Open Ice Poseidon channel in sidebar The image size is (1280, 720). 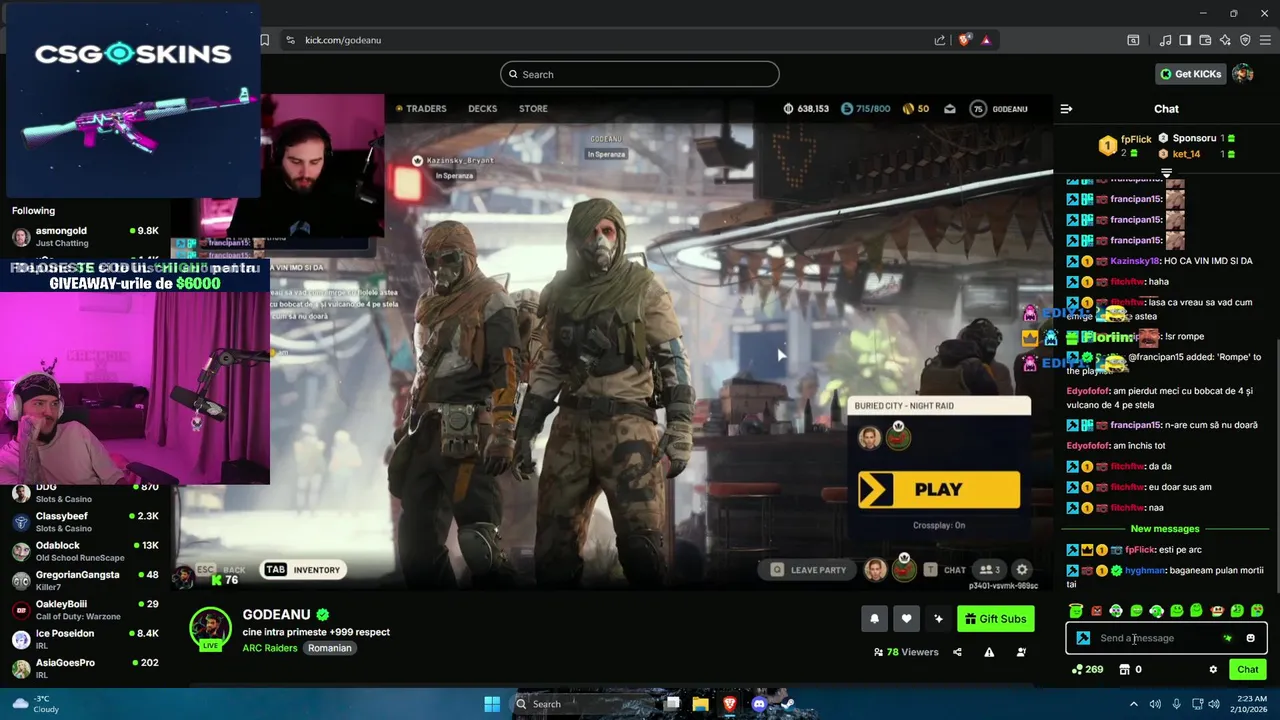[x=86, y=639]
